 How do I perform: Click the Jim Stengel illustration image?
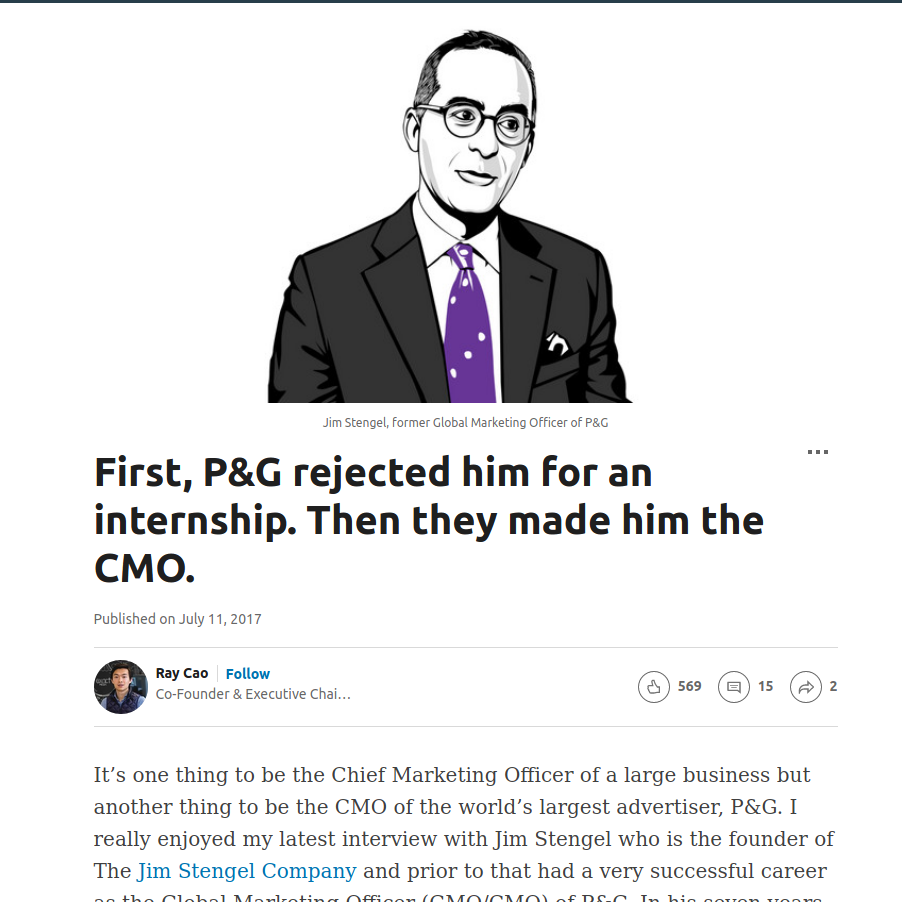pyautogui.click(x=450, y=216)
